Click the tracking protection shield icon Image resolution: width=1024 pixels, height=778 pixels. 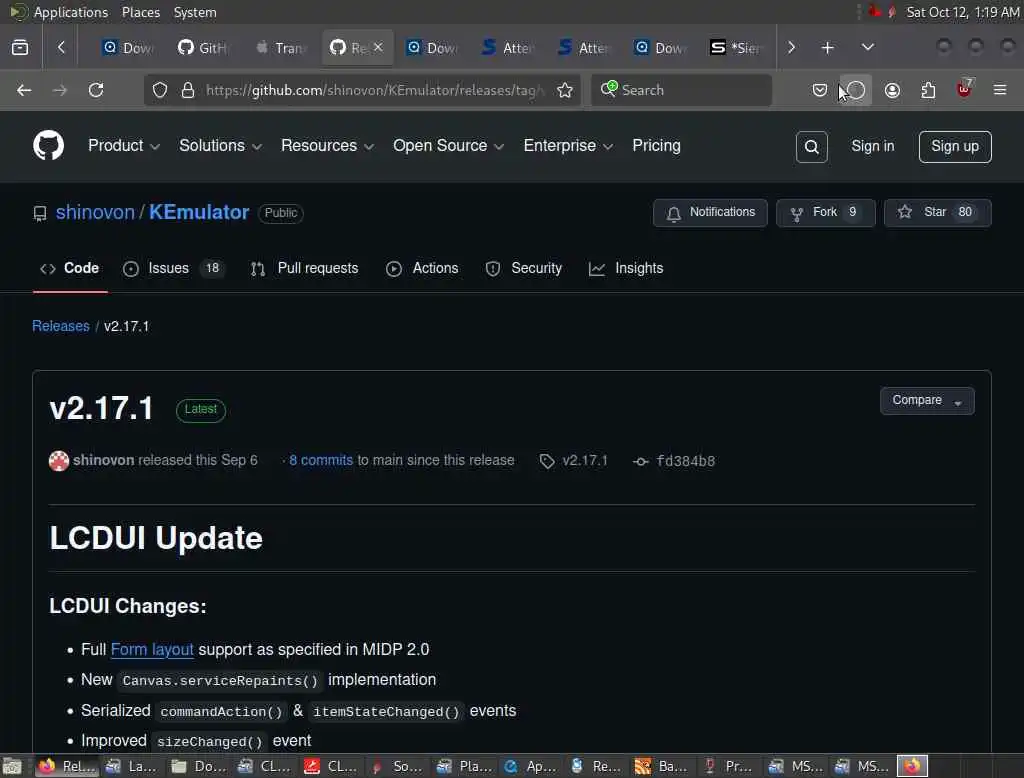coord(159,90)
